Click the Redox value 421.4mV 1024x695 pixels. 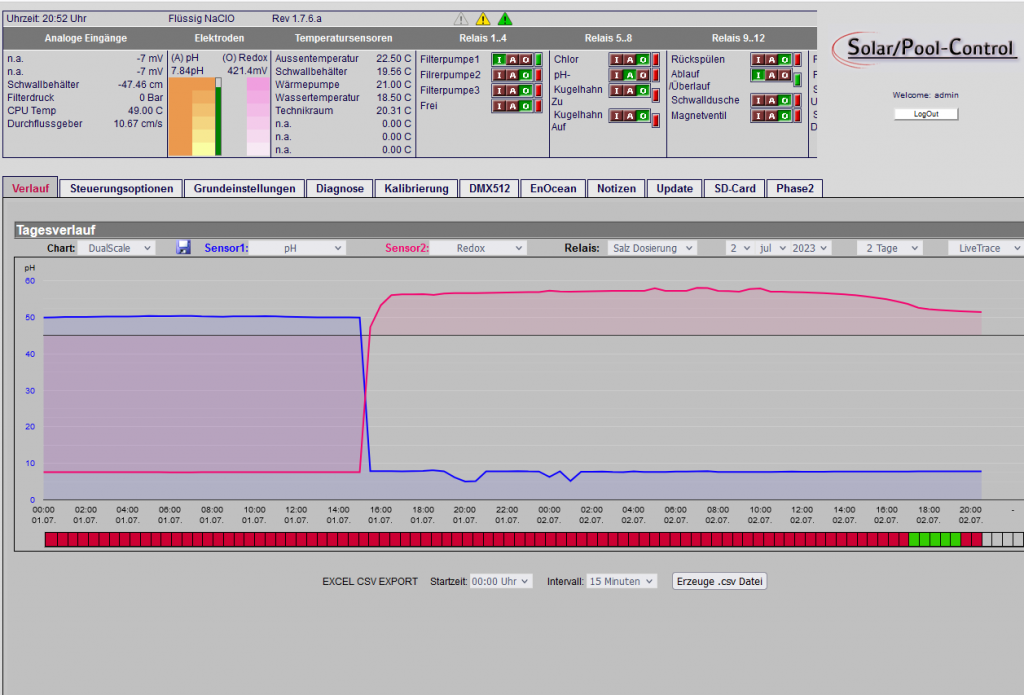pyautogui.click(x=247, y=71)
